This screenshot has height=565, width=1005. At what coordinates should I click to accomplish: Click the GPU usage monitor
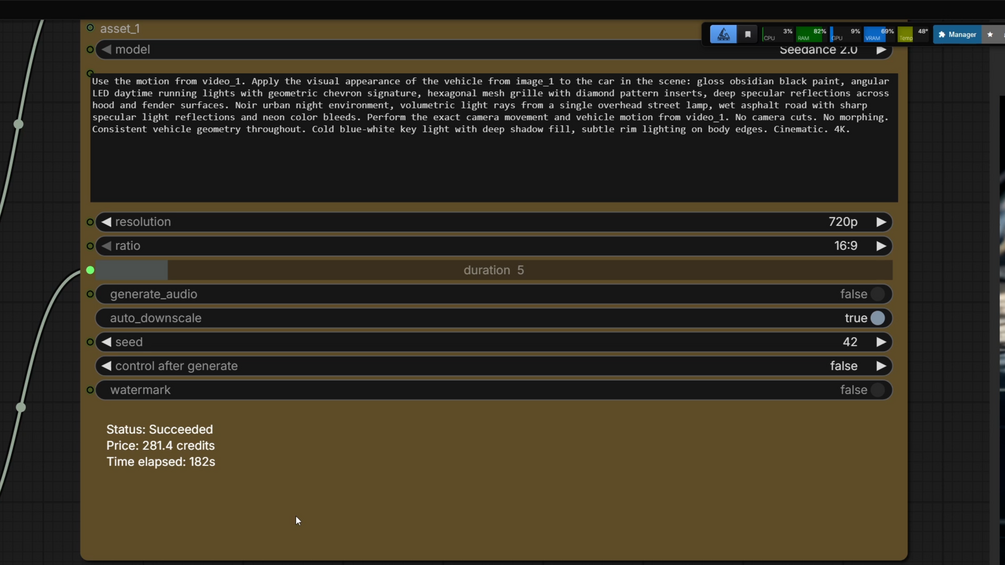[845, 35]
